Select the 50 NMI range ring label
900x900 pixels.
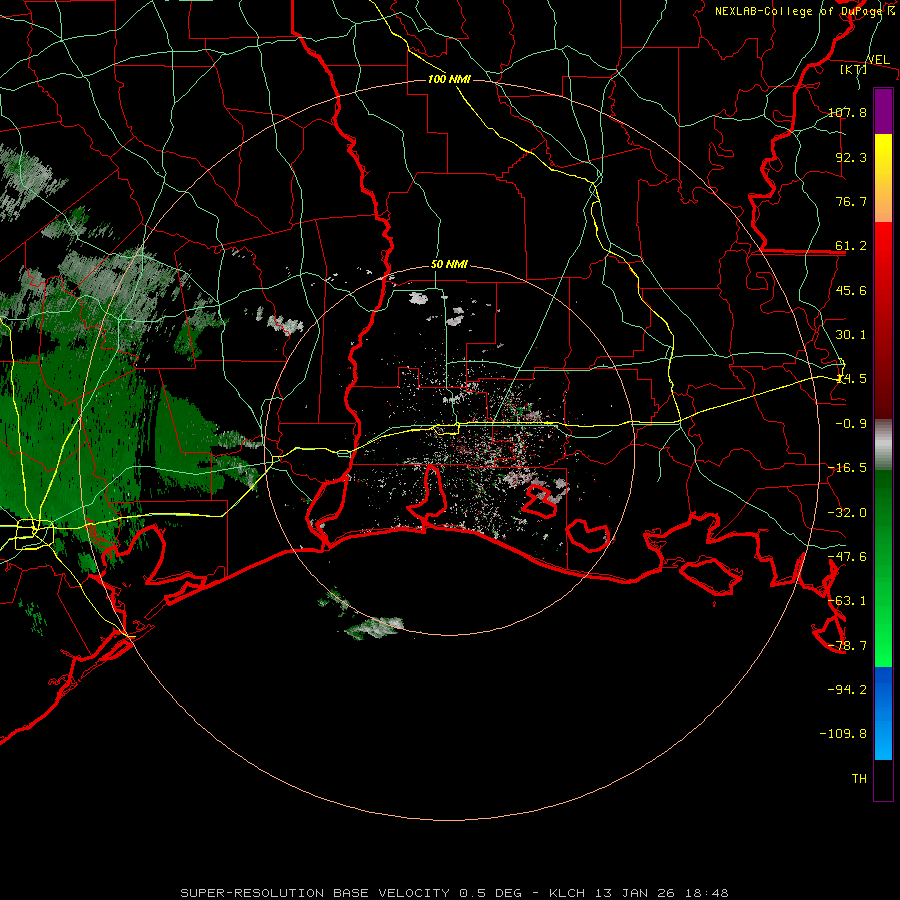pos(449,265)
